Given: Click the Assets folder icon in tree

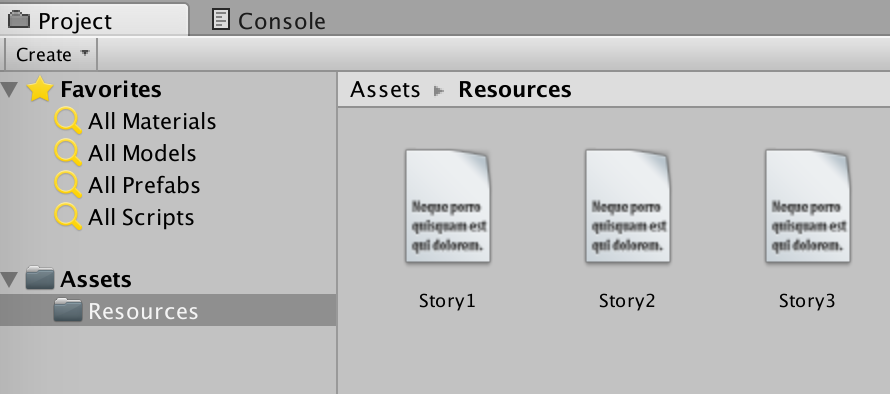Looking at the screenshot, I should [40, 279].
